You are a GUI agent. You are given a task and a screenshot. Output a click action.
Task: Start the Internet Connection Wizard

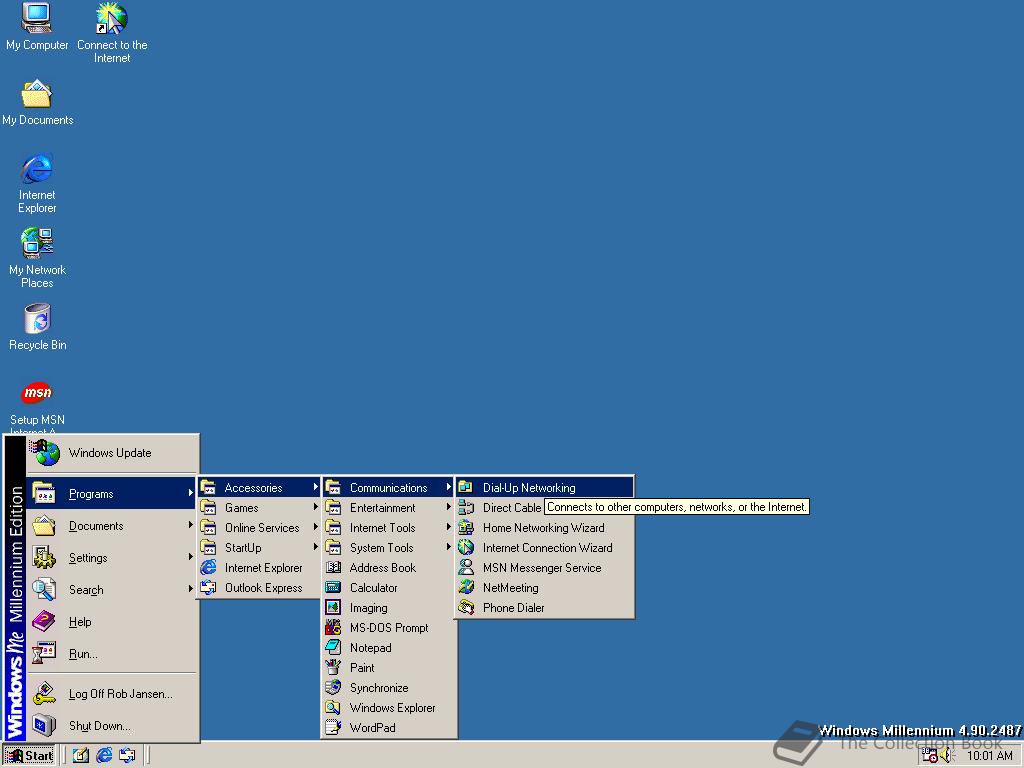(545, 547)
